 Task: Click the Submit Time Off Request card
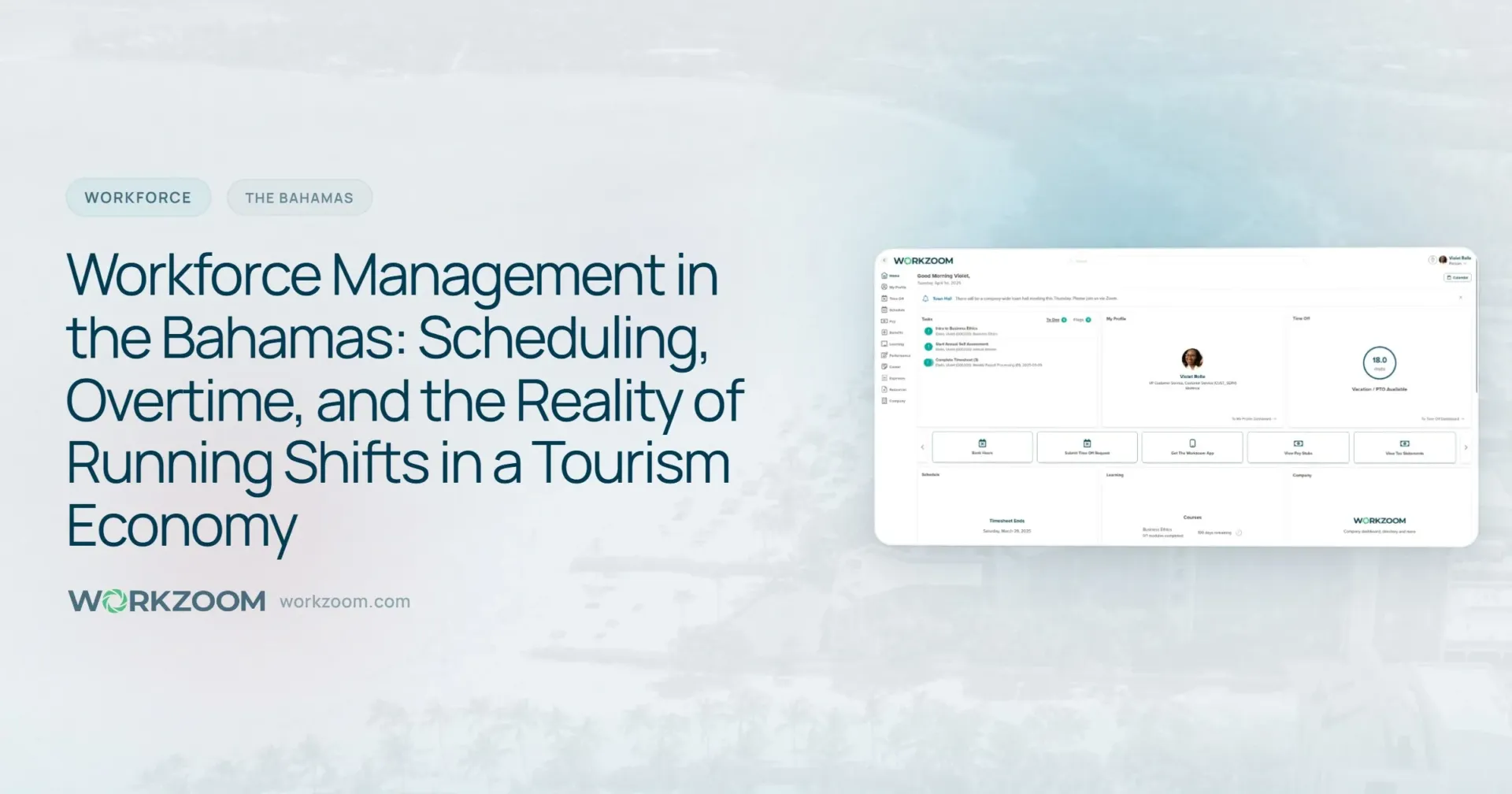(x=1087, y=447)
